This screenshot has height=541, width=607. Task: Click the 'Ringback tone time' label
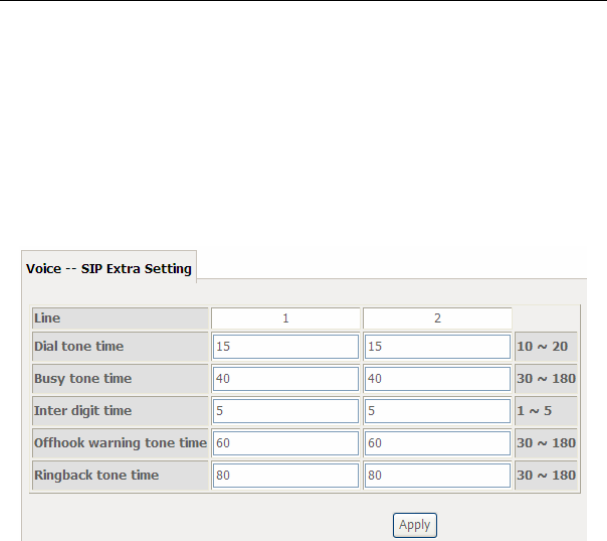coord(96,475)
